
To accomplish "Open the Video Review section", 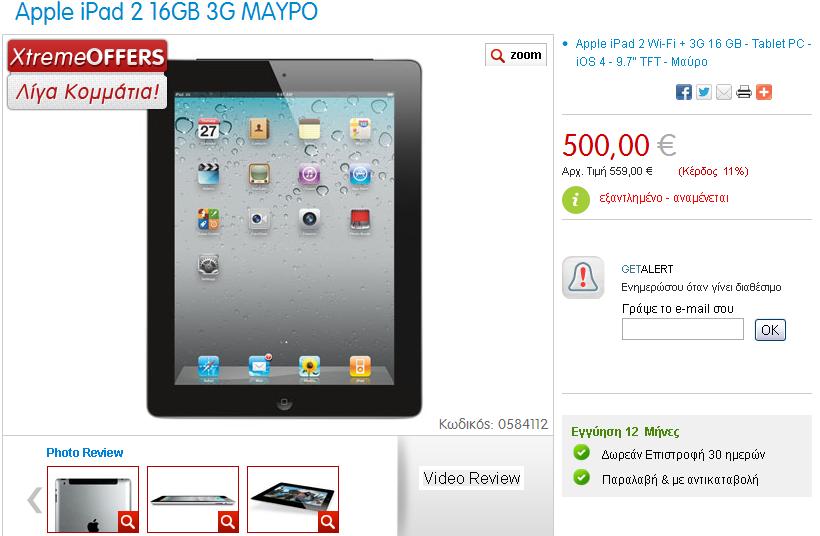I will (x=471, y=478).
